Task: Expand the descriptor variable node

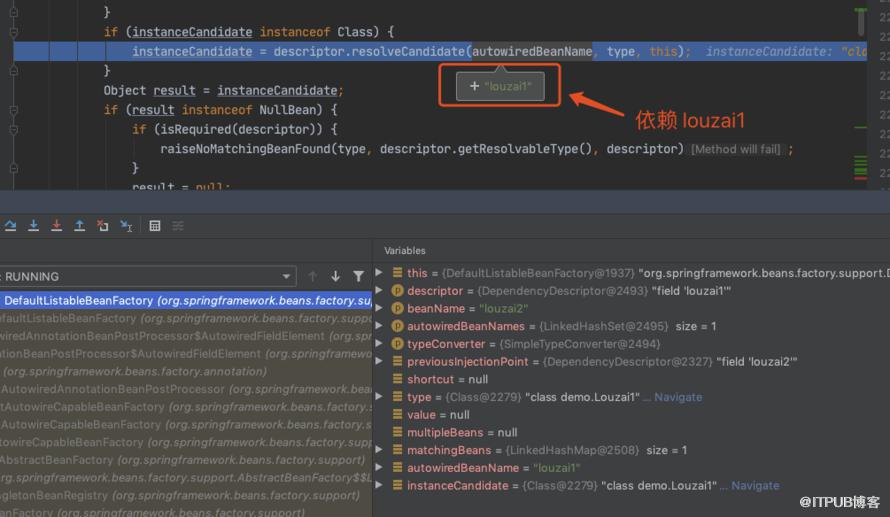Action: coord(379,291)
